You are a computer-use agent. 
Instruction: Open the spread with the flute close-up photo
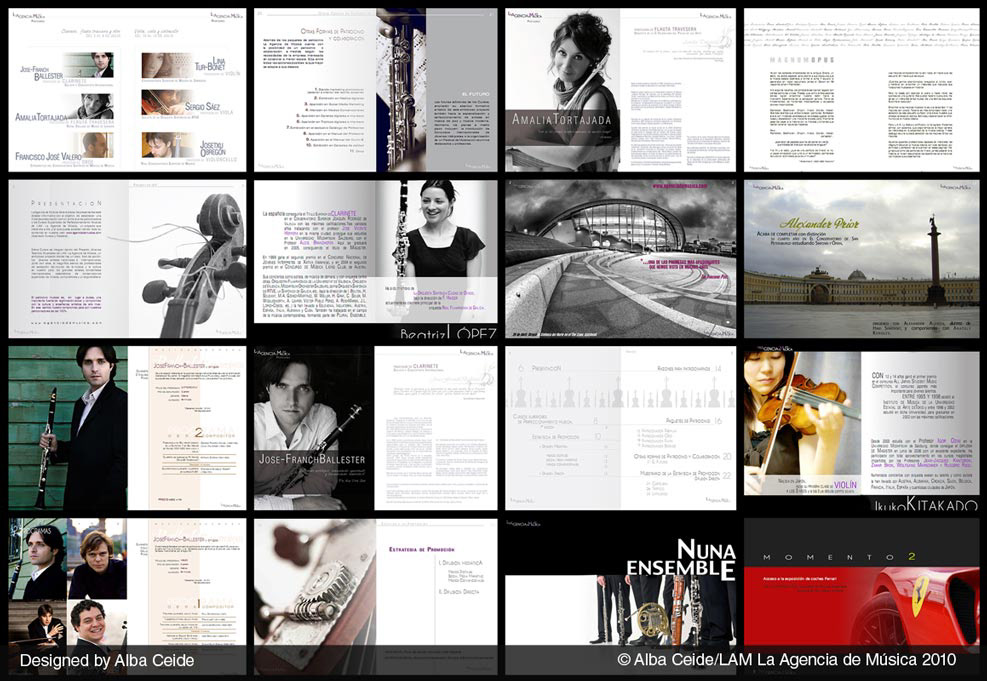click(x=375, y=89)
